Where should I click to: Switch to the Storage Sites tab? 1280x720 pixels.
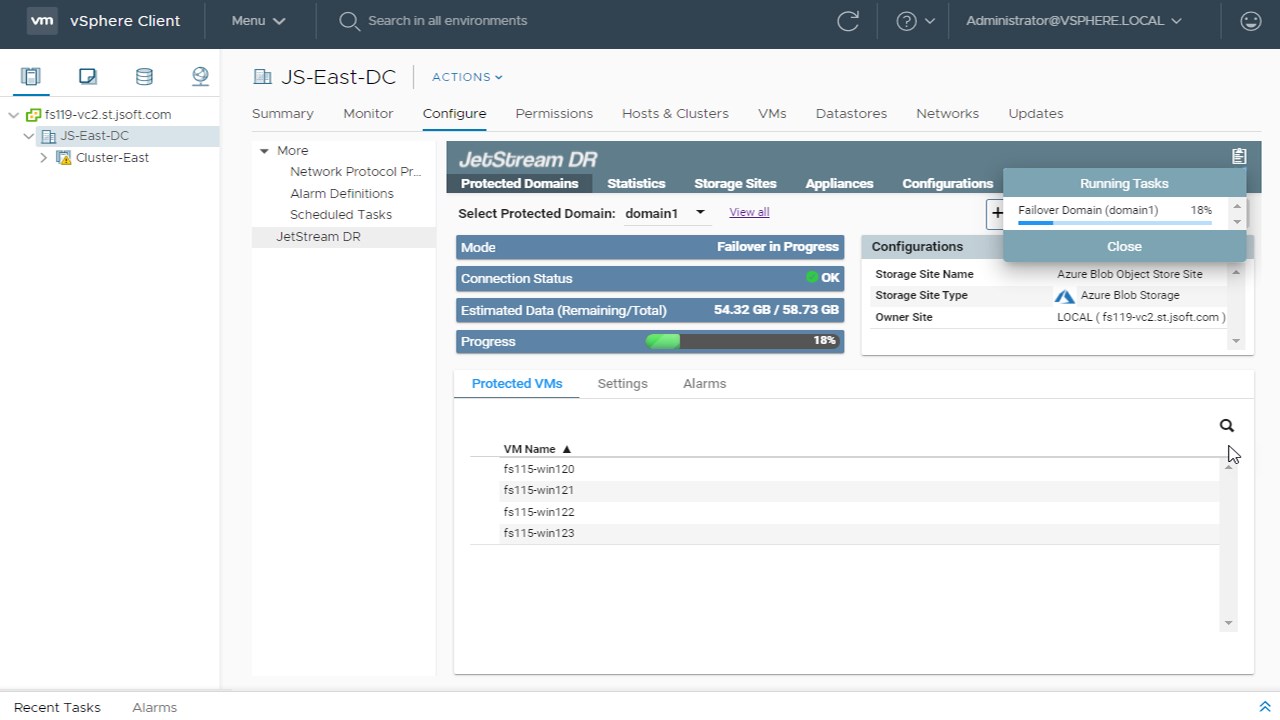(735, 183)
